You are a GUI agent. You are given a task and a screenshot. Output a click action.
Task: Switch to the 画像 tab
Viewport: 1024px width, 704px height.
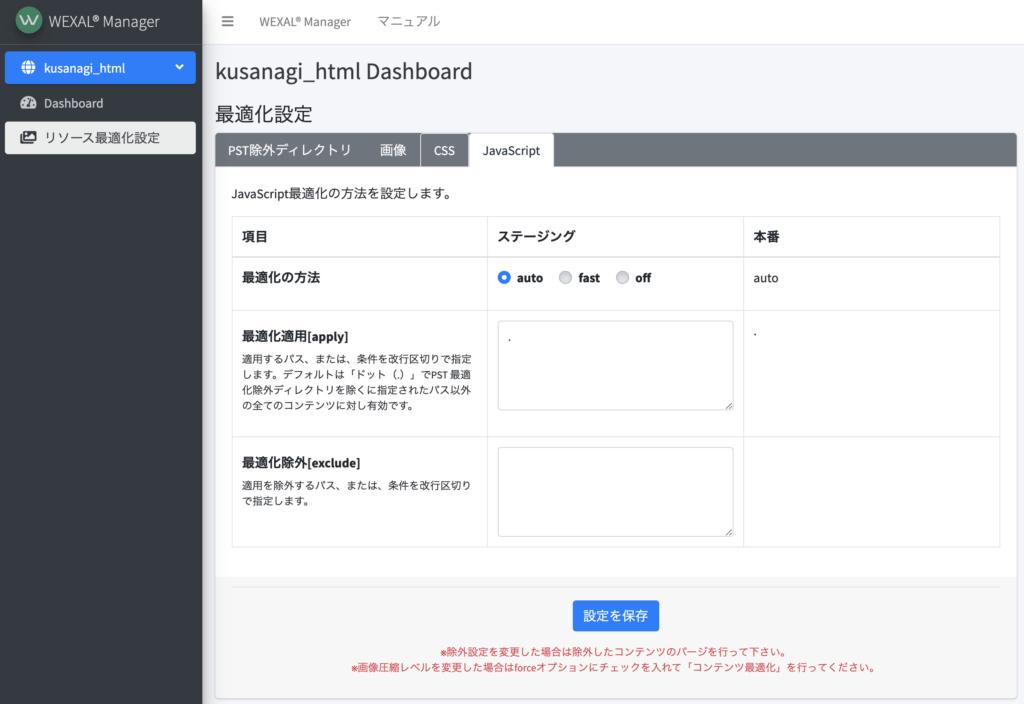point(392,150)
